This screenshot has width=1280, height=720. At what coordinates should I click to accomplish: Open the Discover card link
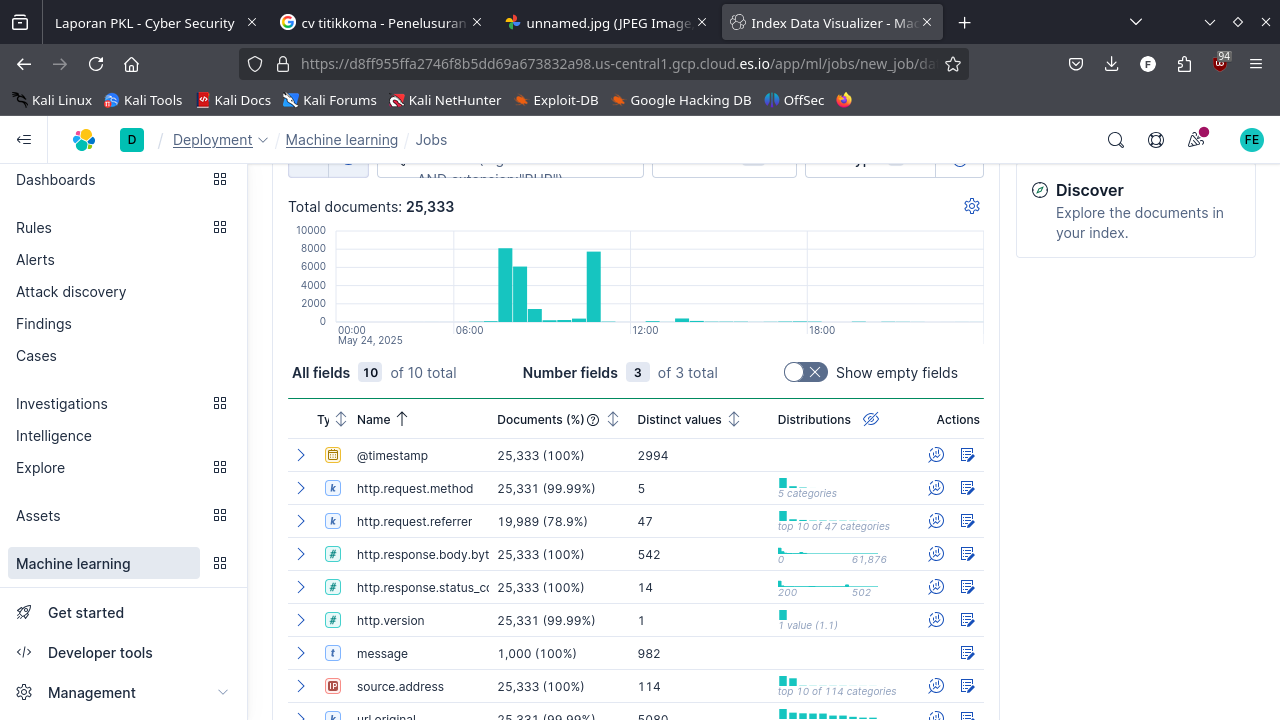[x=1089, y=190]
